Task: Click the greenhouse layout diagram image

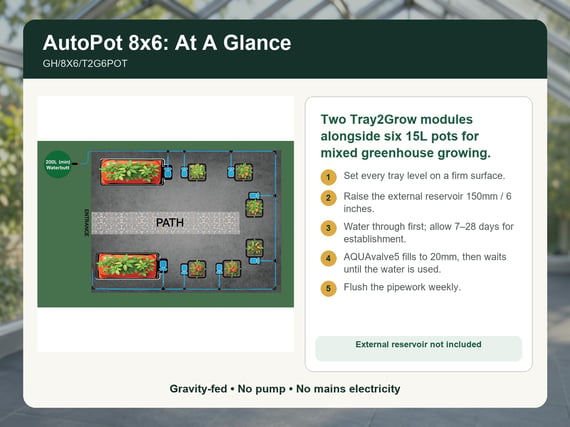Action: tap(165, 224)
